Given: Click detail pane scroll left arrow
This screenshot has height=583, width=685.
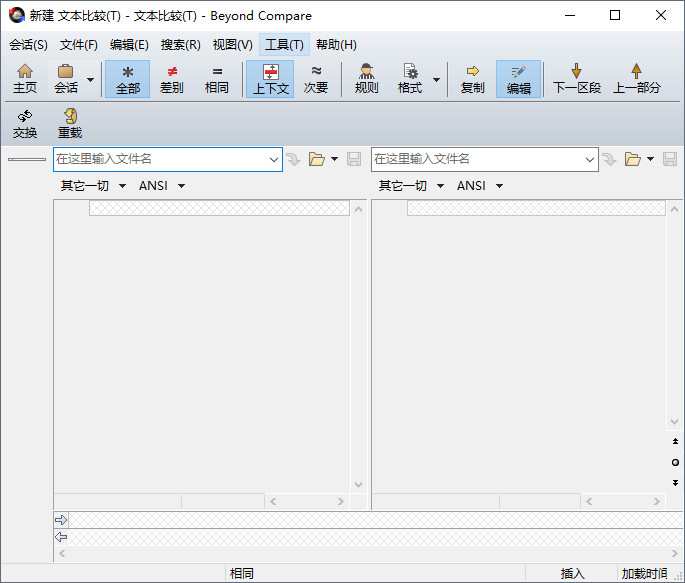Looking at the screenshot, I should [62, 554].
